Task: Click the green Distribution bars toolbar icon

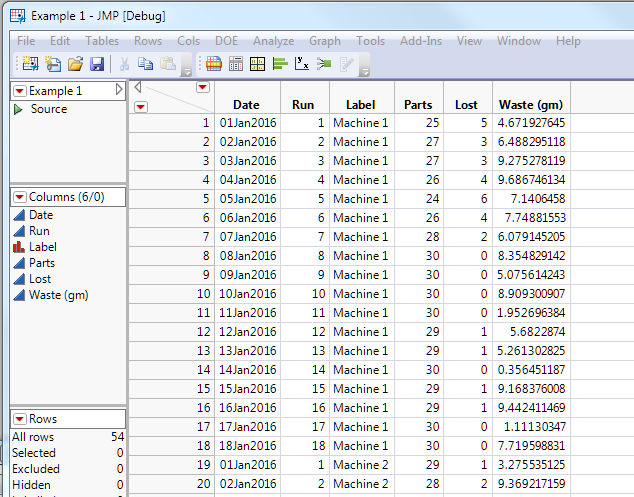Action: click(x=279, y=64)
